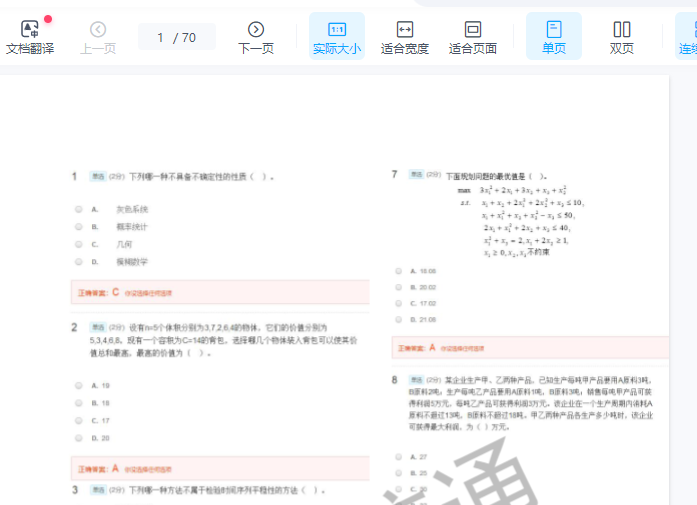
Task: Click correct answer A box under question 2
Action: tap(220, 469)
